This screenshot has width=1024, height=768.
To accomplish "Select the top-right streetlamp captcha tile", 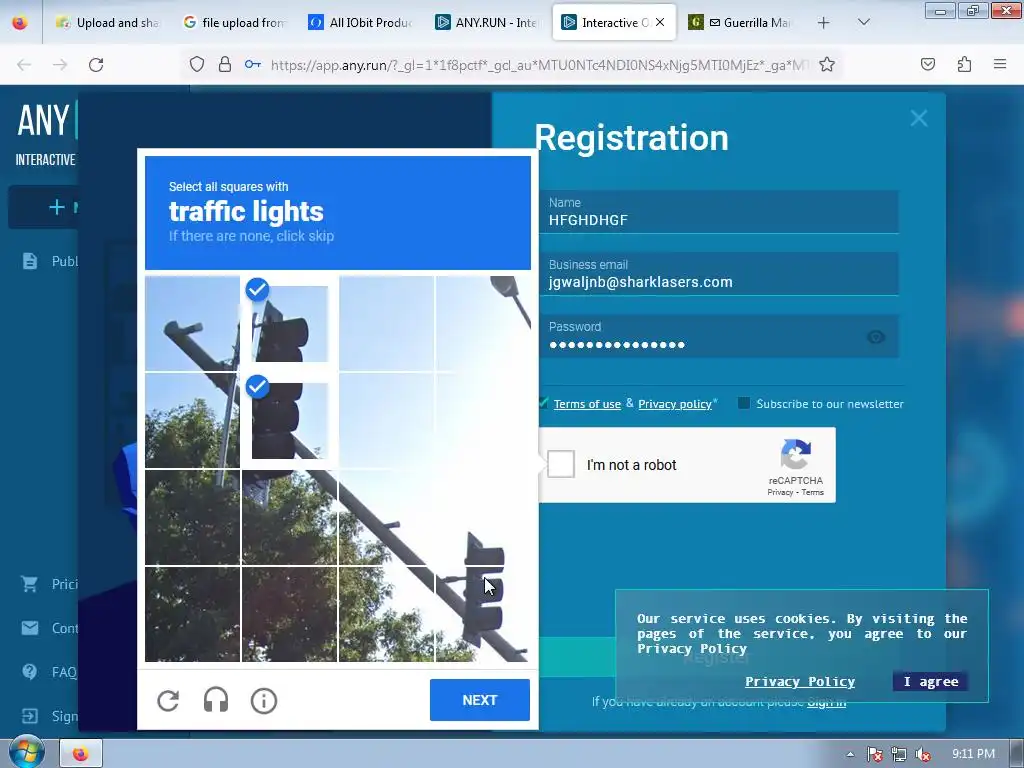I will pos(482,323).
